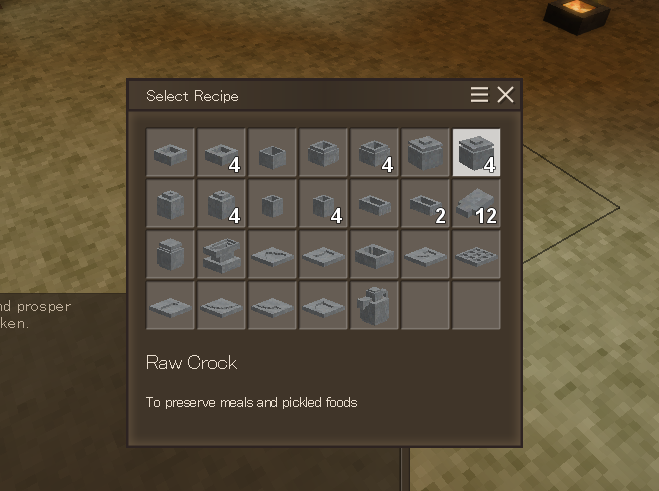
Task: Choose the perforated mold plate recipe
Action: coord(476,254)
